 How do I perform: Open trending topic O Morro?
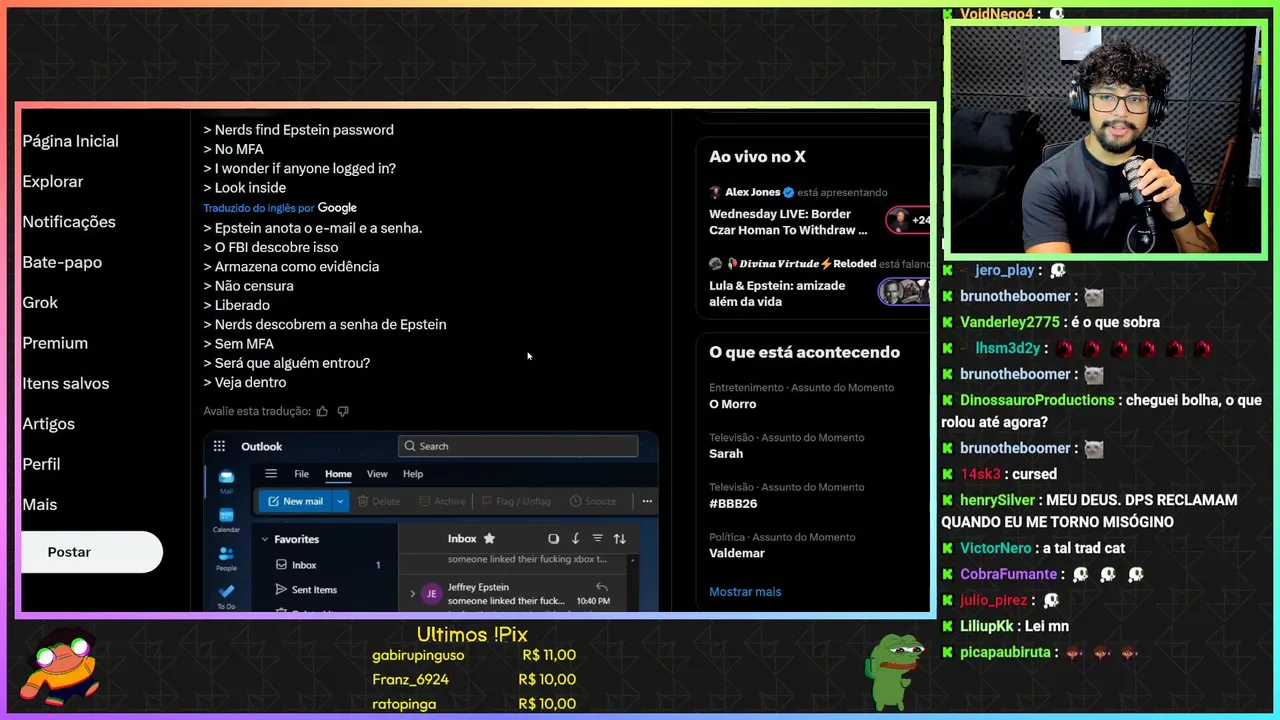coord(732,404)
